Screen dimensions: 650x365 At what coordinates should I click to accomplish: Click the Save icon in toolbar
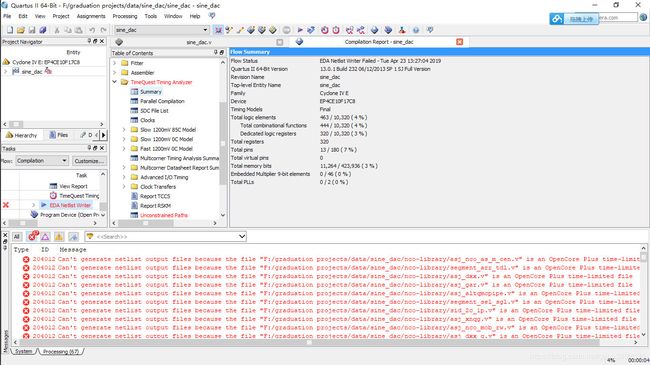point(32,30)
